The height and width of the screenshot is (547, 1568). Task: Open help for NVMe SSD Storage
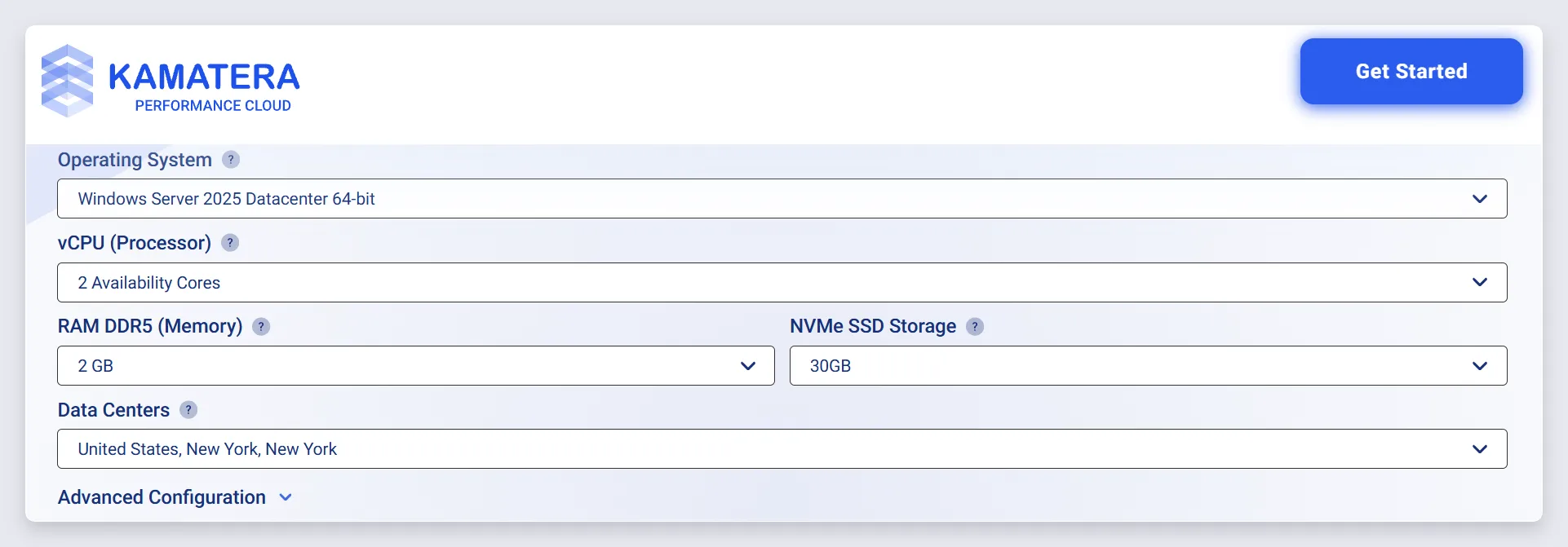tap(975, 327)
